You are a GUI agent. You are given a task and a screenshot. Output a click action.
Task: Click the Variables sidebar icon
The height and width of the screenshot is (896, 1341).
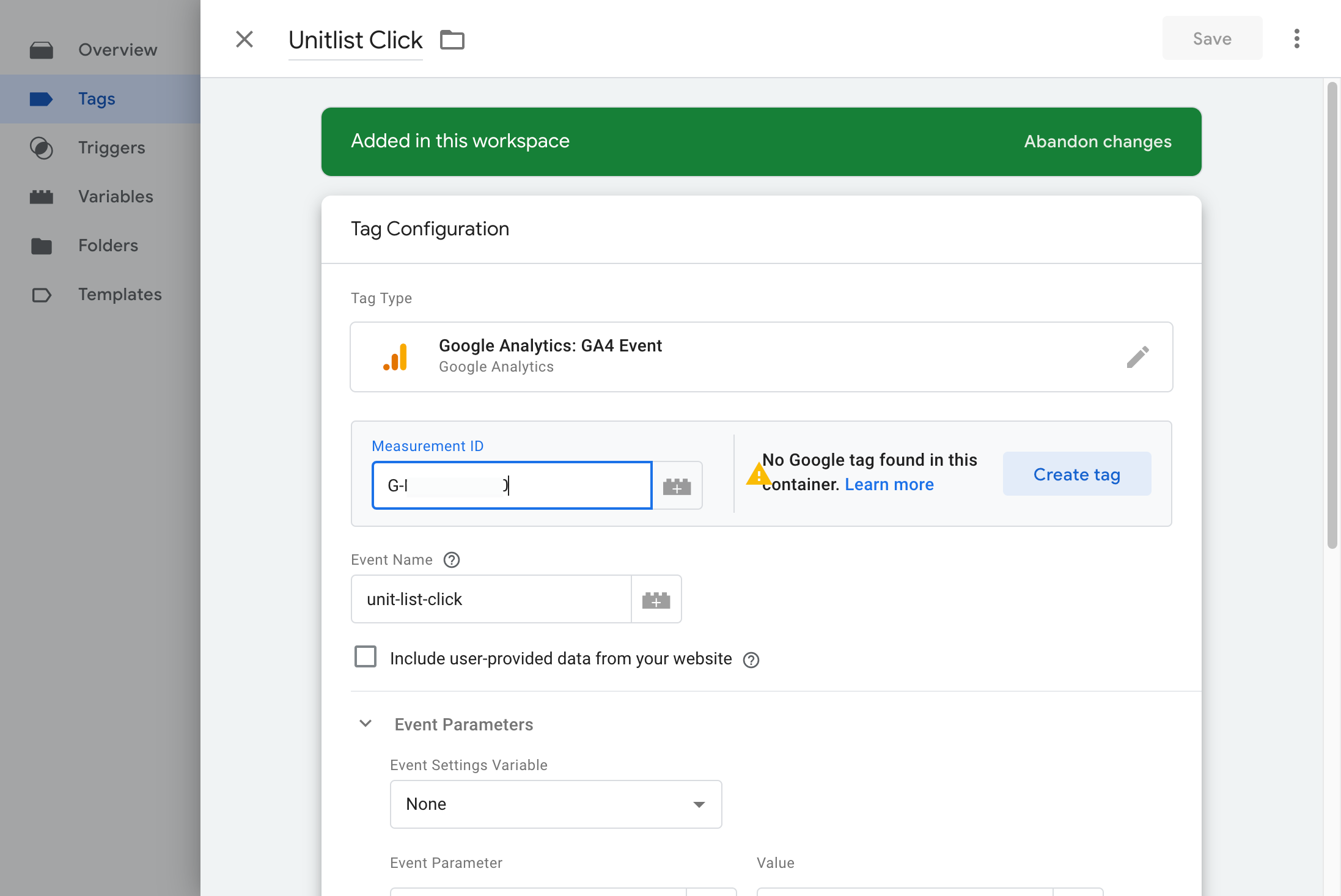point(42,197)
